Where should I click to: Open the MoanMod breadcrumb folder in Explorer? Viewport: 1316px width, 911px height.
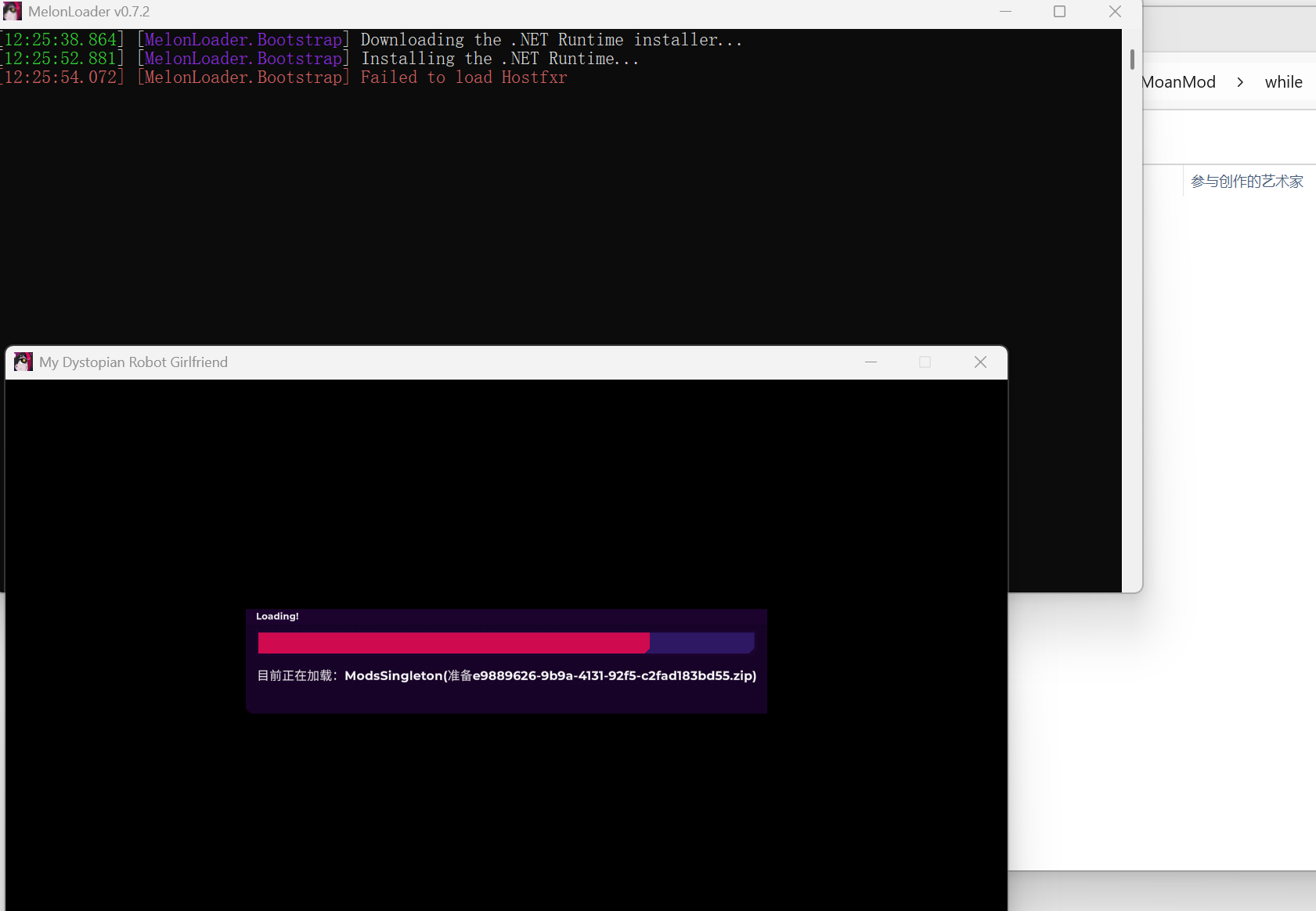tap(1179, 82)
